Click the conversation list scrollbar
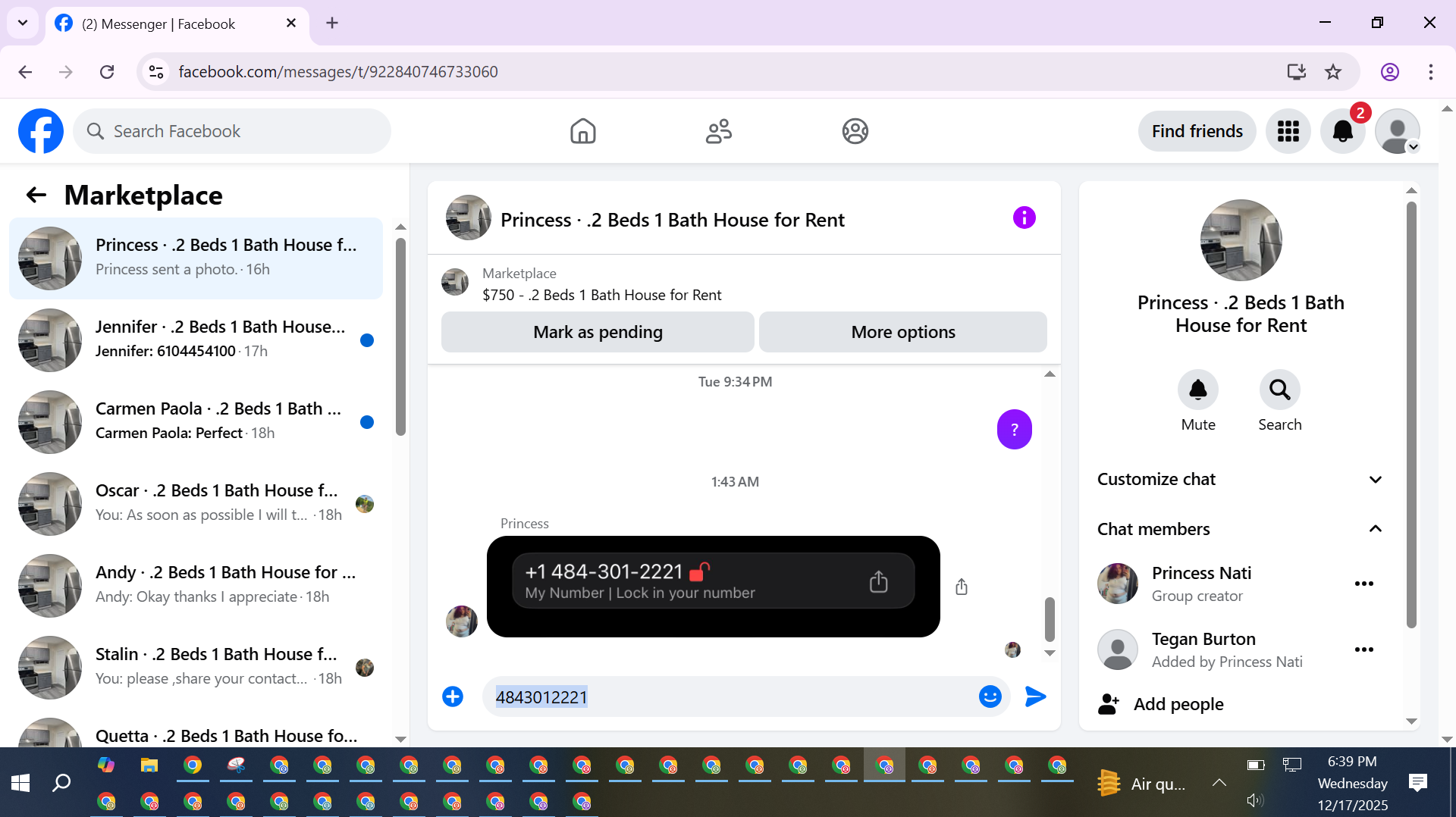The height and width of the screenshot is (817, 1456). [x=400, y=337]
